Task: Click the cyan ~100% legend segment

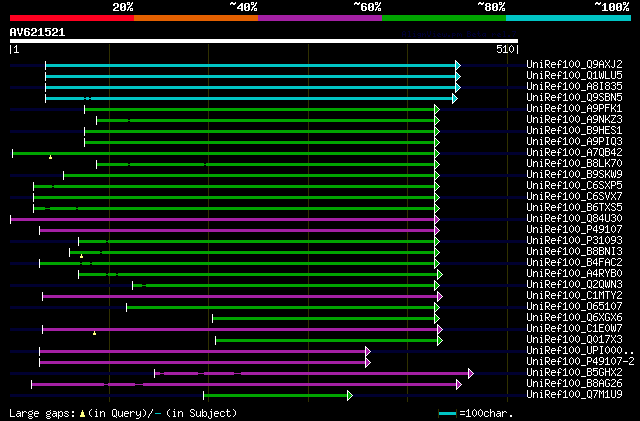Action: [569, 18]
